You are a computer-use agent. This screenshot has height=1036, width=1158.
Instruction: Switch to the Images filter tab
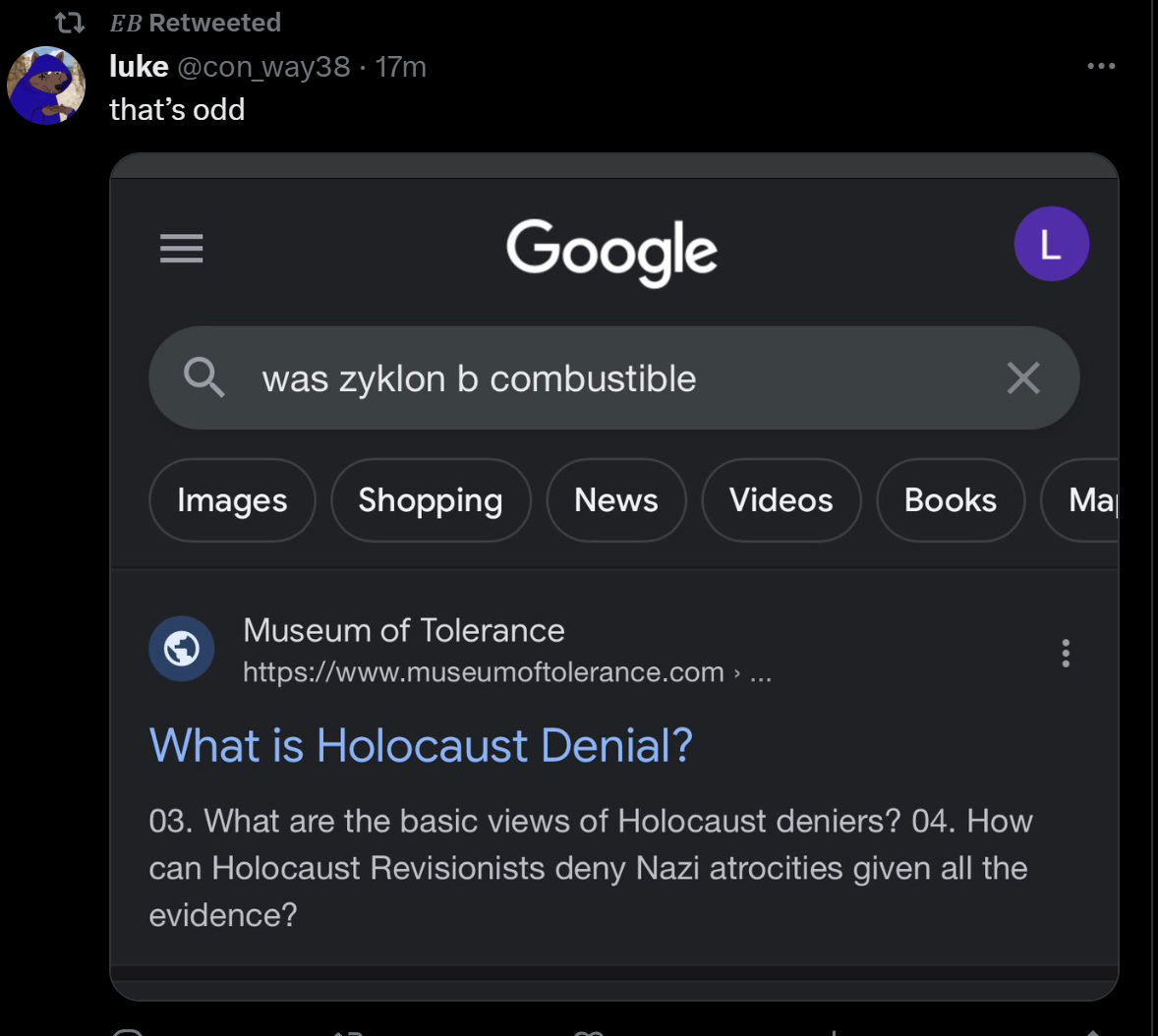pyautogui.click(x=232, y=500)
